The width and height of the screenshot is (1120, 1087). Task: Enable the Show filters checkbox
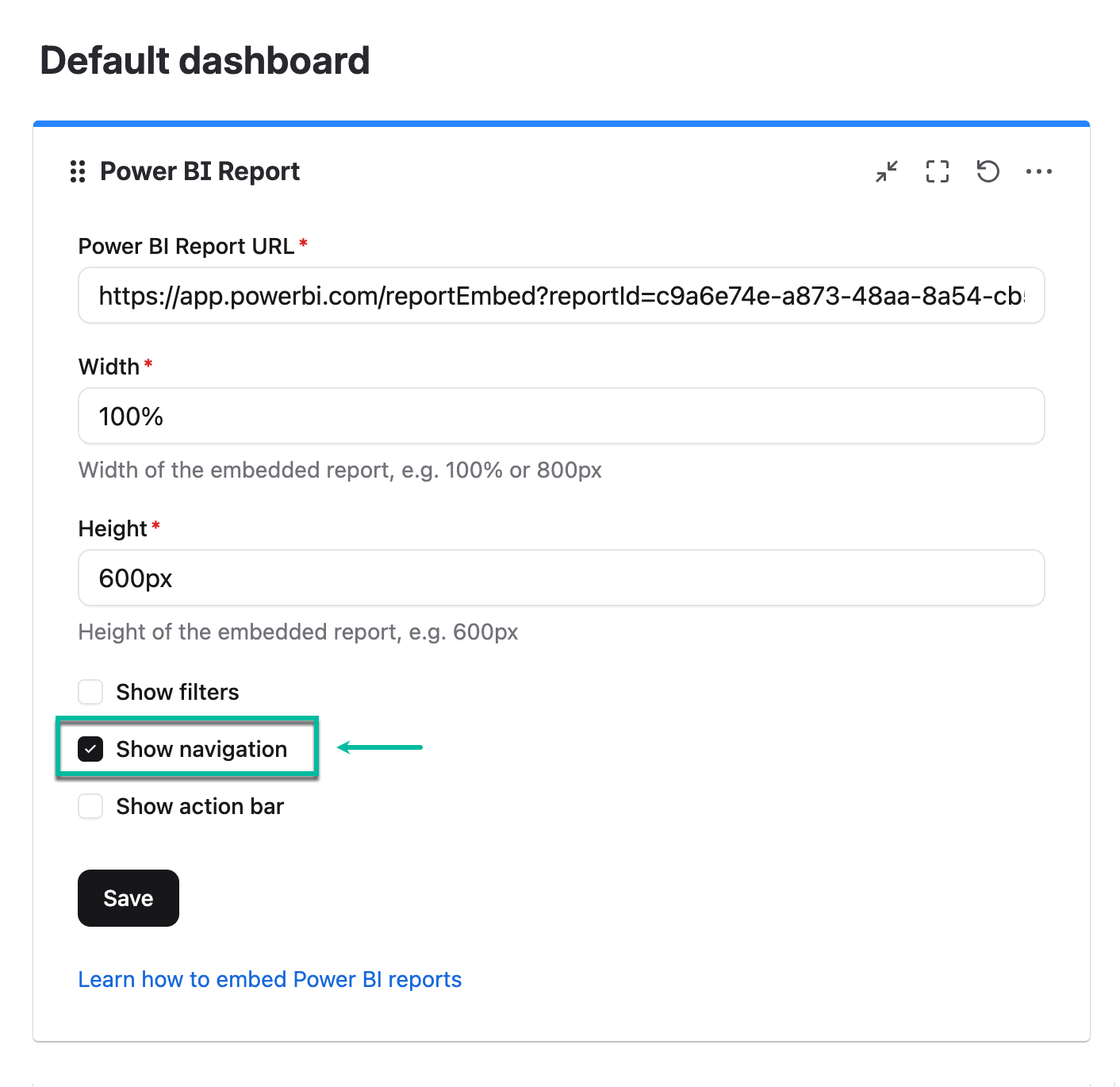91,692
